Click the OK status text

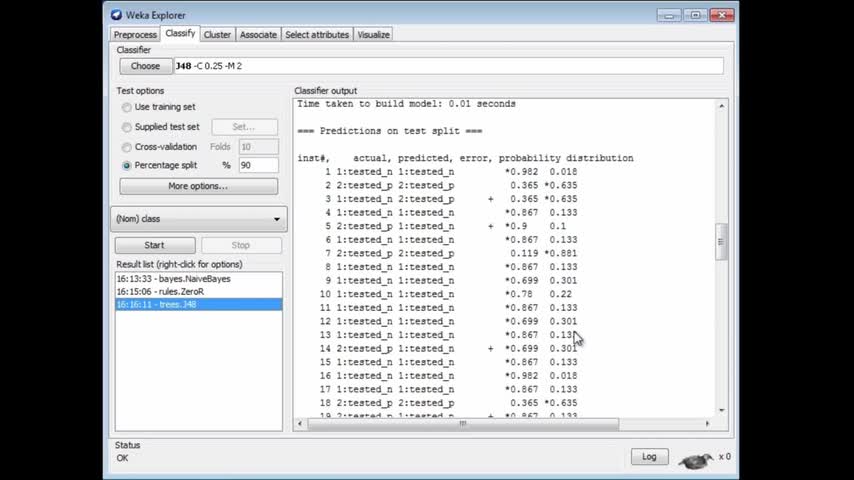(x=123, y=458)
